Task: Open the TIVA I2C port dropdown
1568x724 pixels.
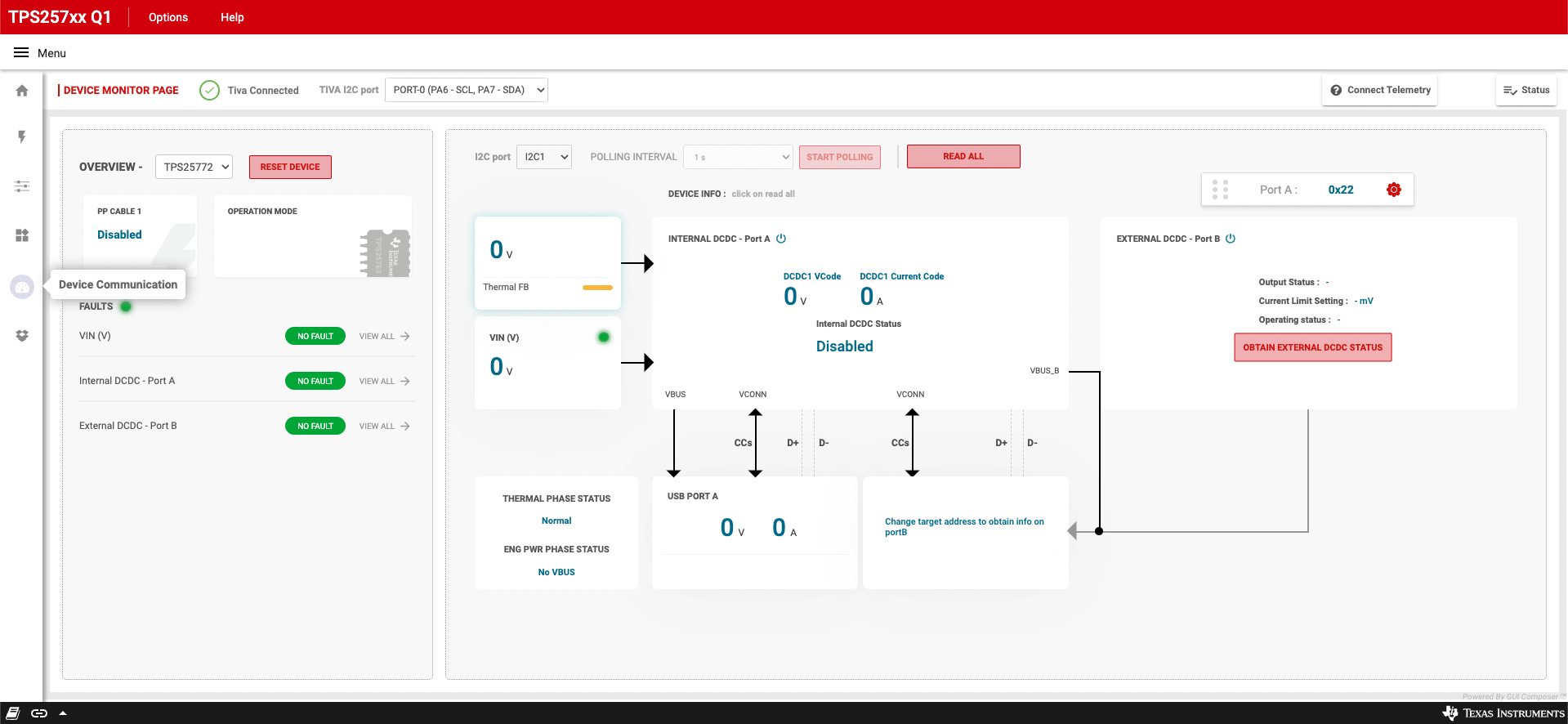Action: click(466, 90)
